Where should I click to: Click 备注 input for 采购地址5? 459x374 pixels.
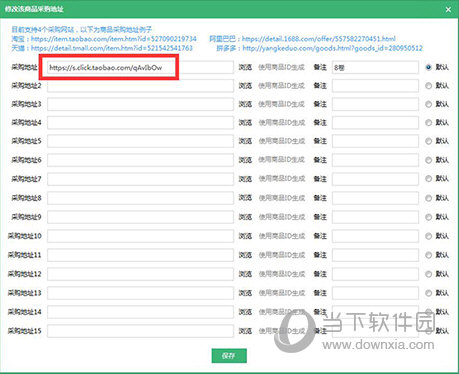tap(375, 141)
